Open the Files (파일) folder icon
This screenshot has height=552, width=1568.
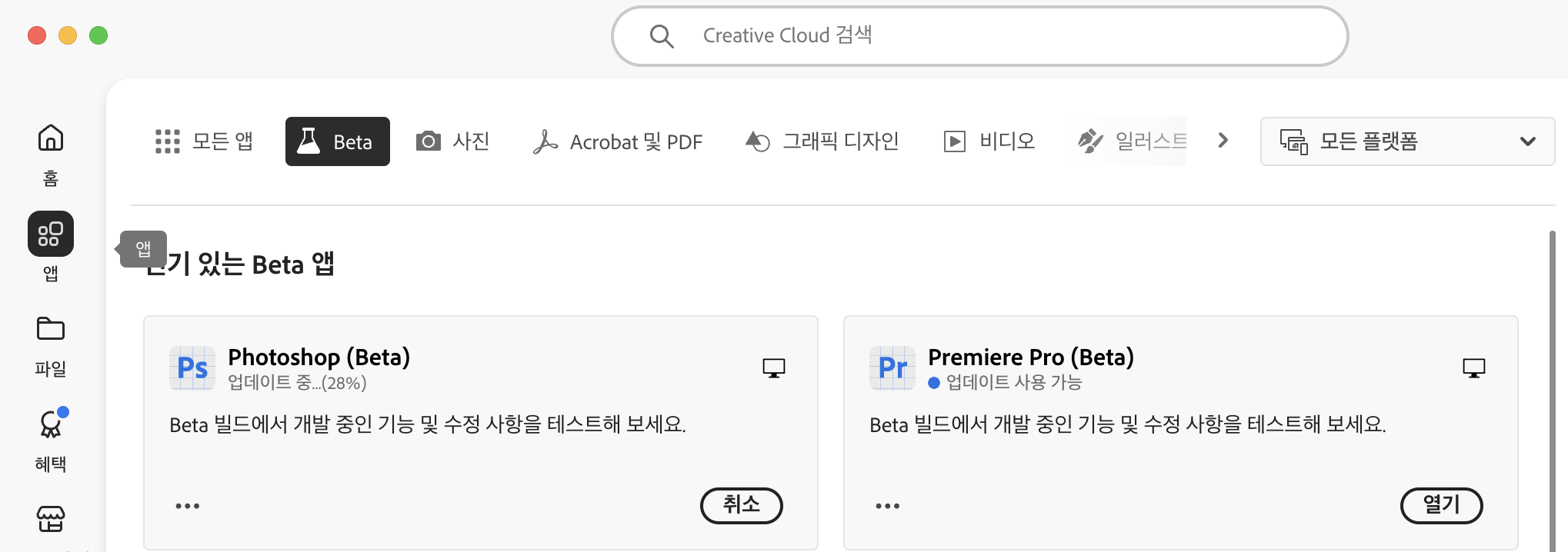pyautogui.click(x=51, y=330)
